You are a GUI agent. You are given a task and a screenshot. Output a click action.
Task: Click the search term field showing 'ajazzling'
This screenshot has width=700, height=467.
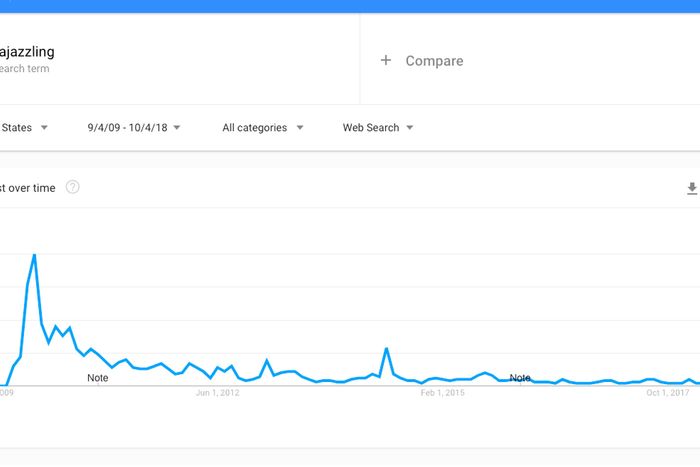(x=28, y=51)
